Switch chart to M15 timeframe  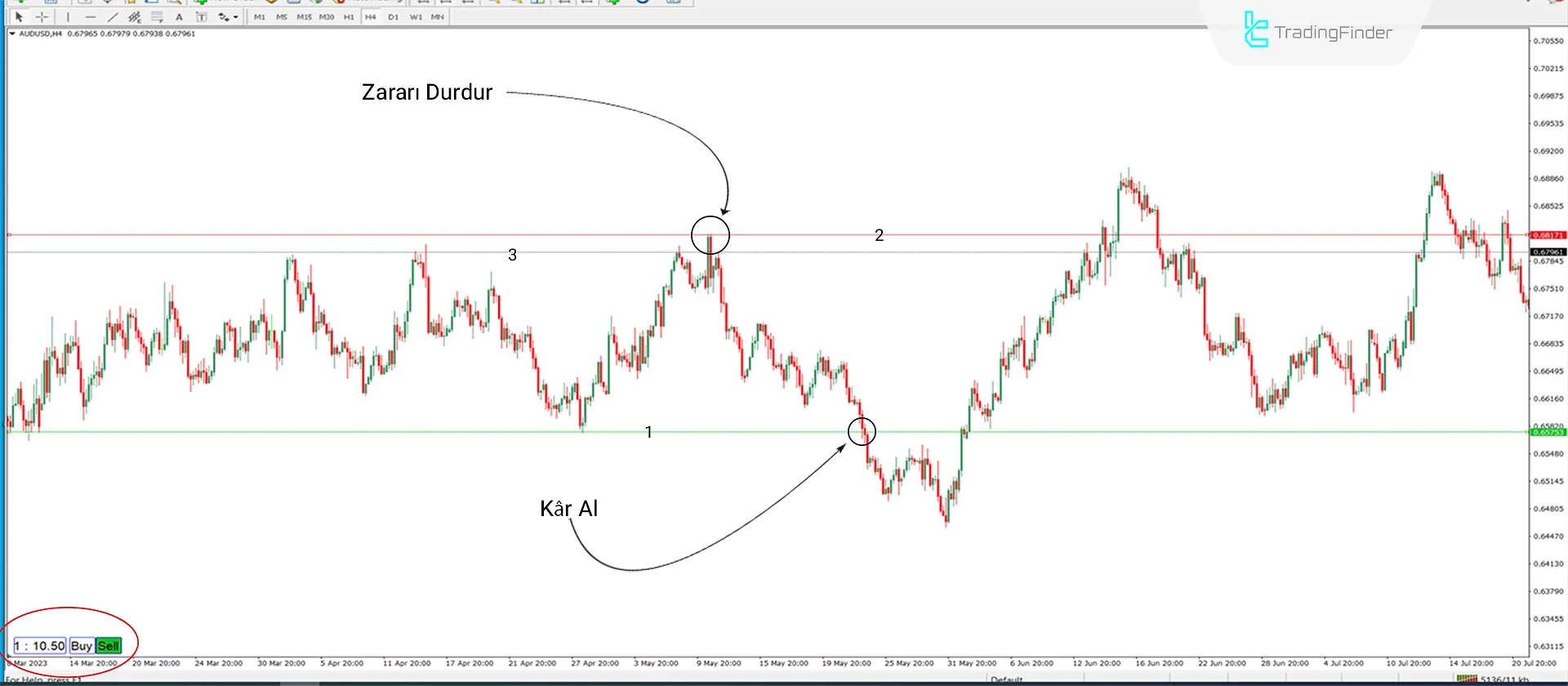304,17
